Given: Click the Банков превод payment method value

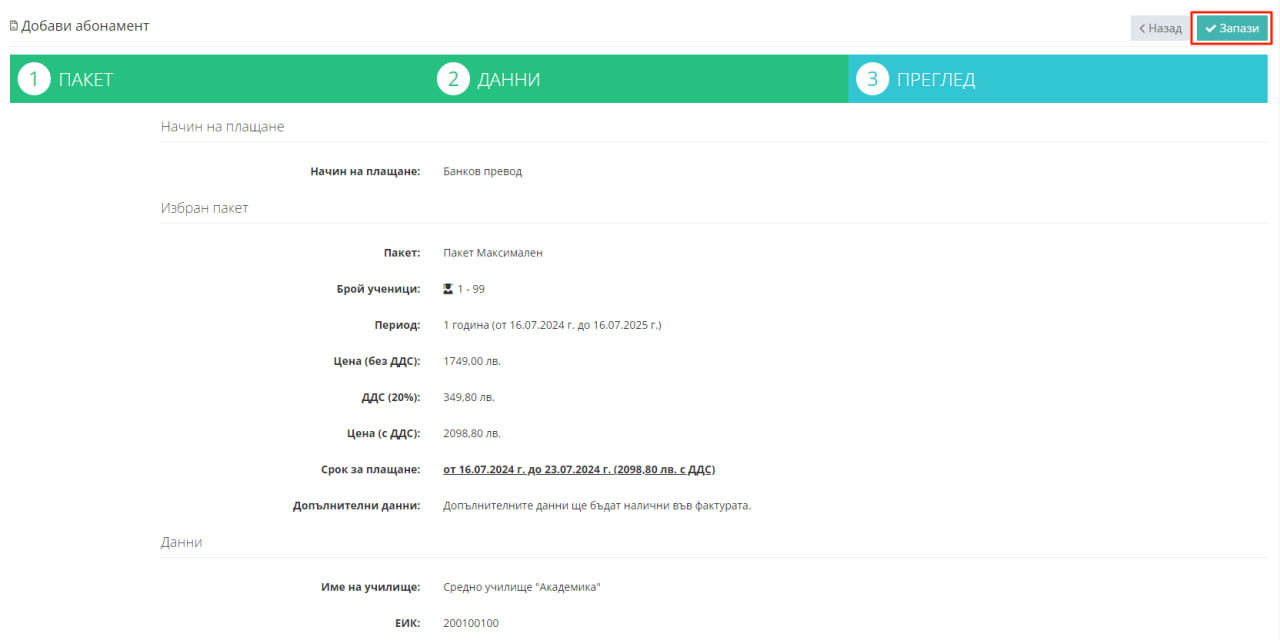Looking at the screenshot, I should (x=482, y=171).
